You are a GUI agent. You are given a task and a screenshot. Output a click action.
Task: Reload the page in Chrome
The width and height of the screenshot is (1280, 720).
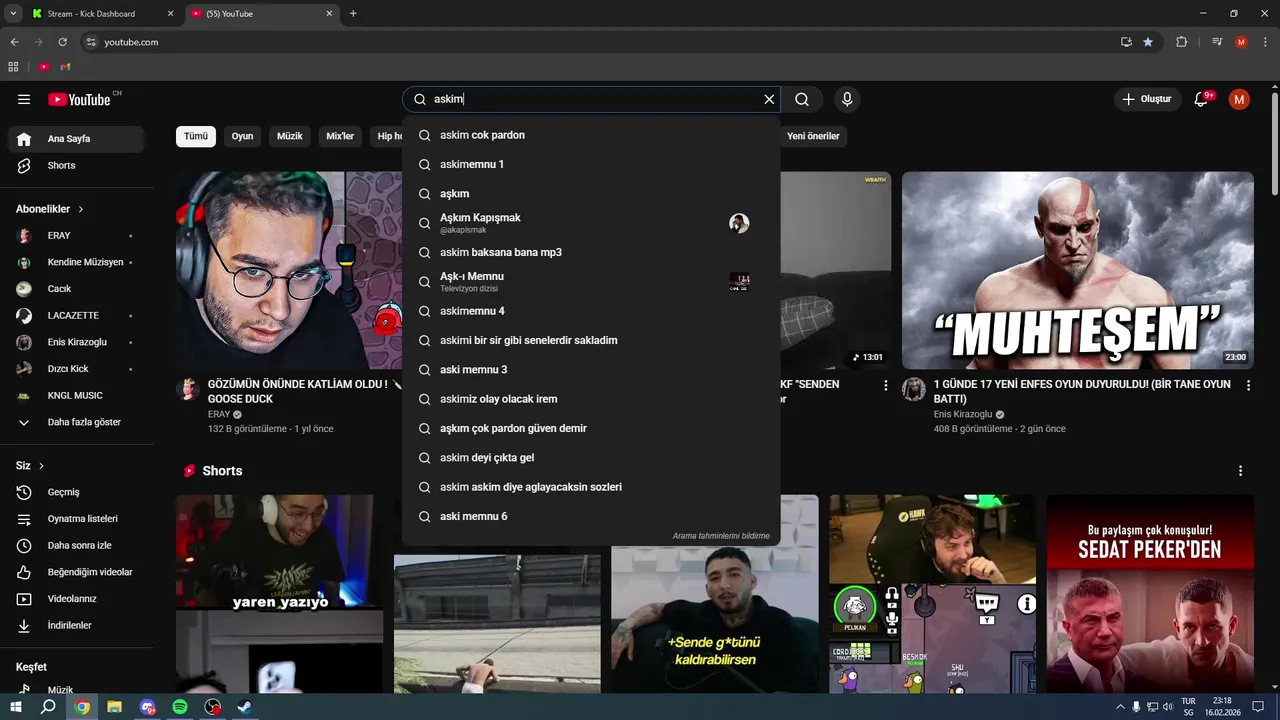point(62,42)
